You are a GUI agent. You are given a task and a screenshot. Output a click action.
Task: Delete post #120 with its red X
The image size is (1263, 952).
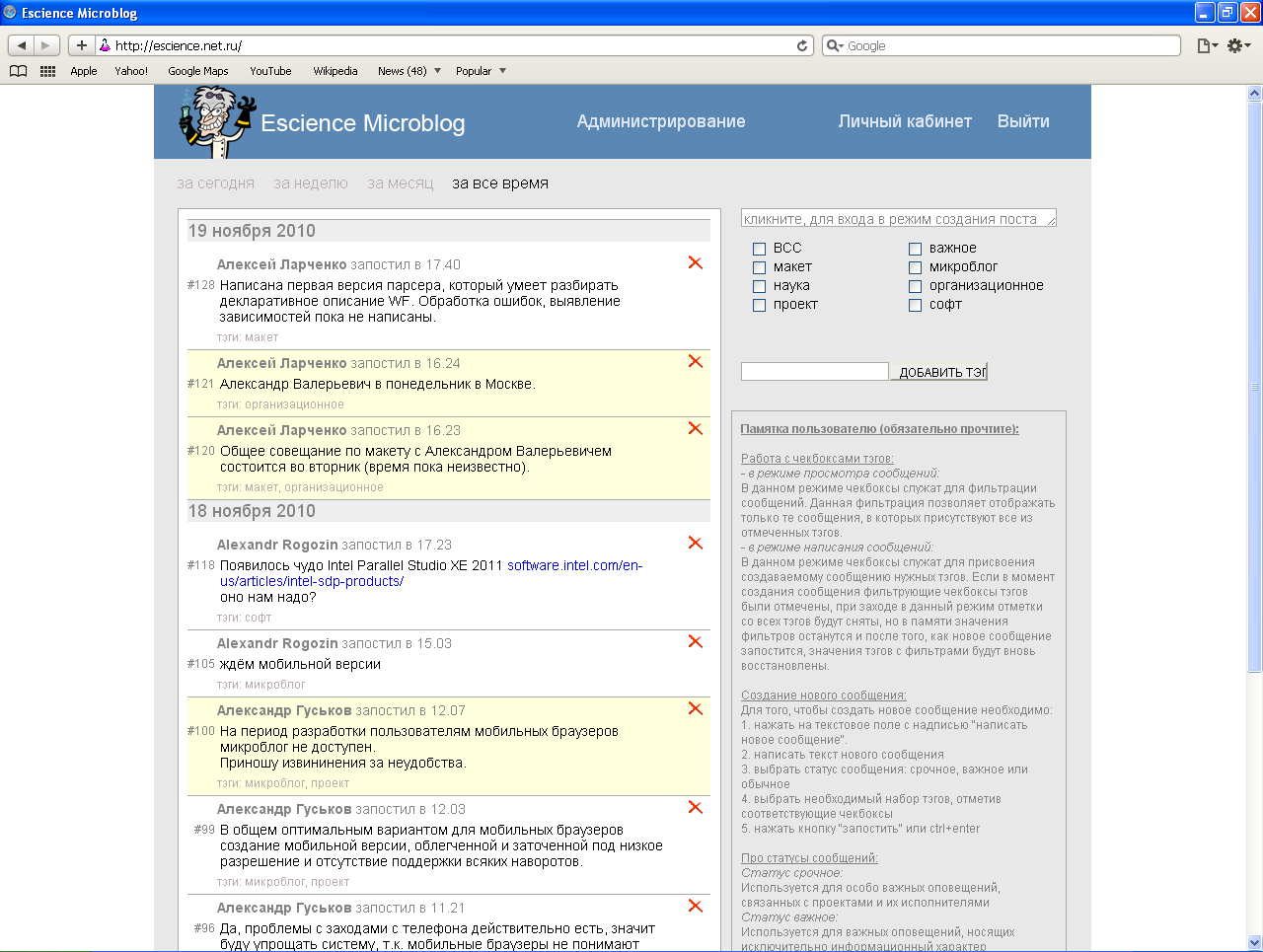(x=696, y=428)
